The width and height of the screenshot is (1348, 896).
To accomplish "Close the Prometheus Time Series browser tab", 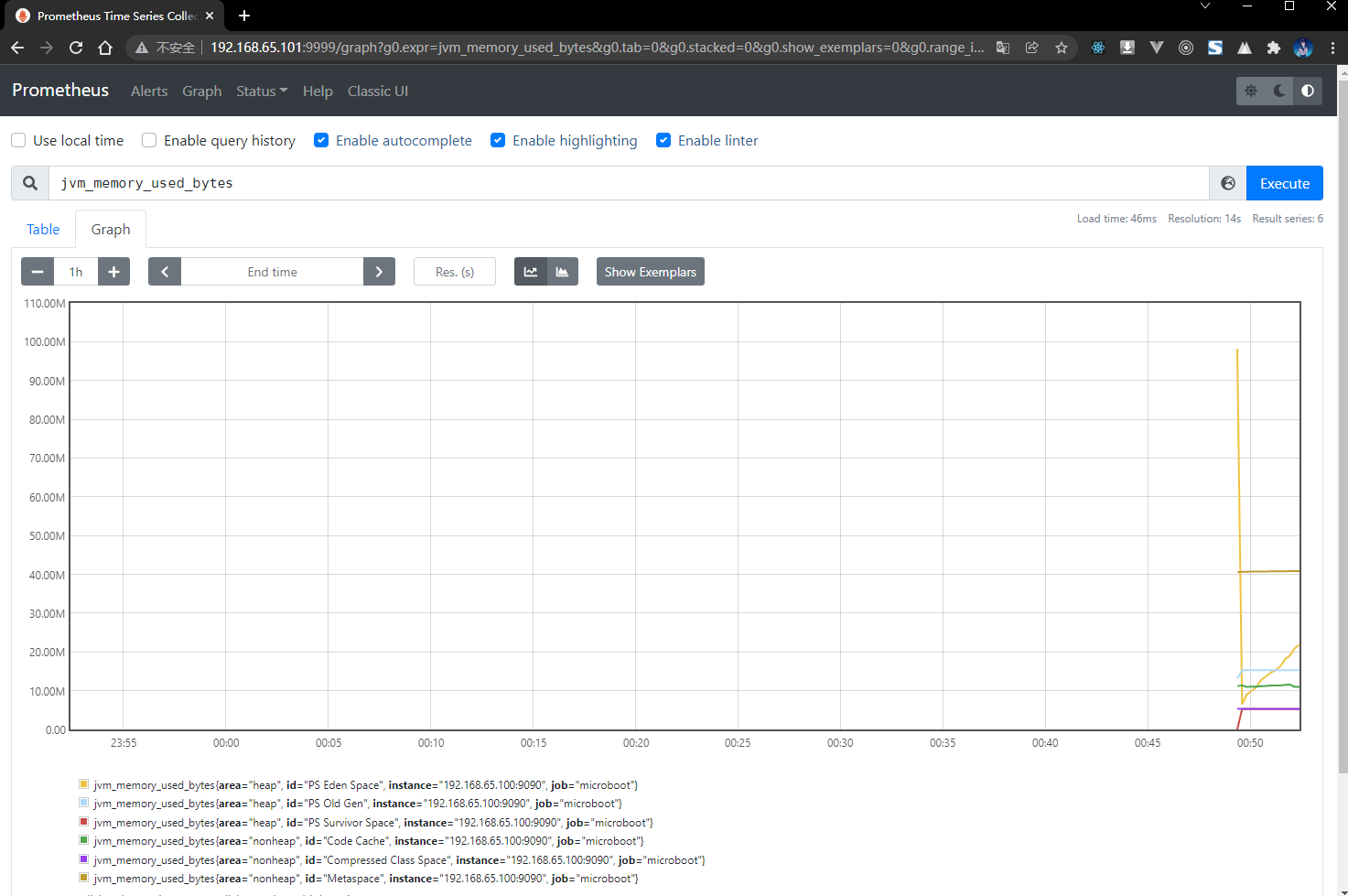I will pos(210,16).
